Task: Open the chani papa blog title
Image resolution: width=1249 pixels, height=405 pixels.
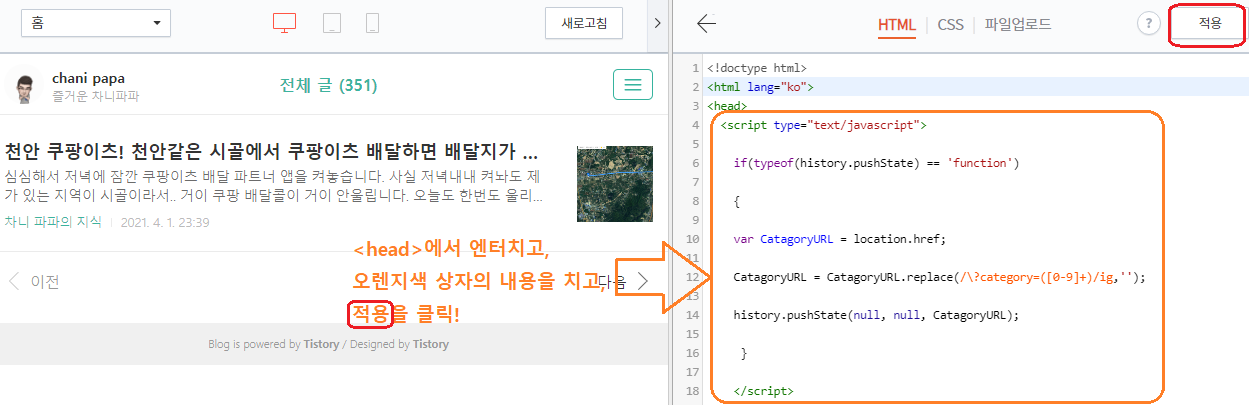Action: click(x=88, y=78)
